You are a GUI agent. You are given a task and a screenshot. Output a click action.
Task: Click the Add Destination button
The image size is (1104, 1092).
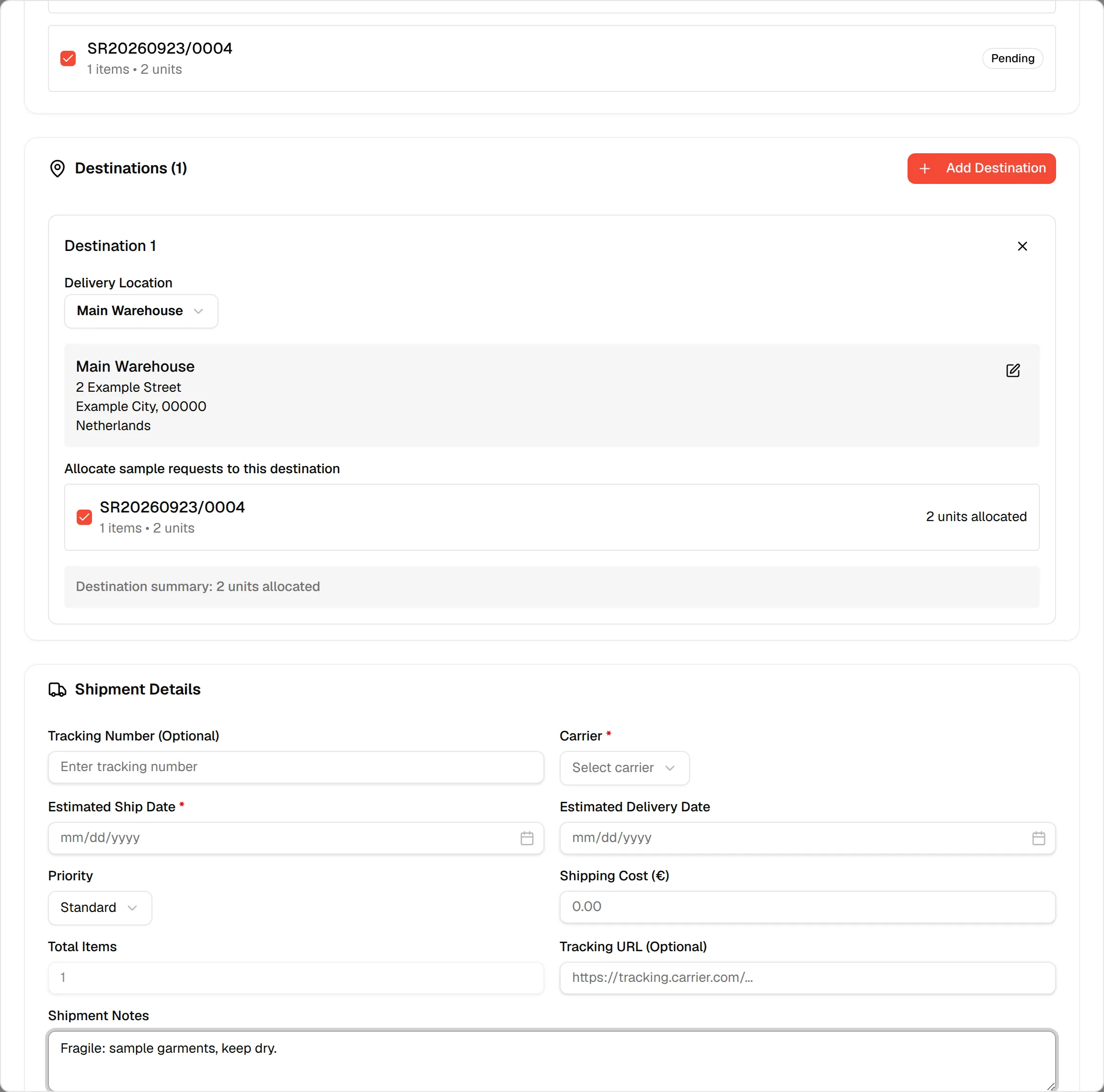pyautogui.click(x=981, y=169)
